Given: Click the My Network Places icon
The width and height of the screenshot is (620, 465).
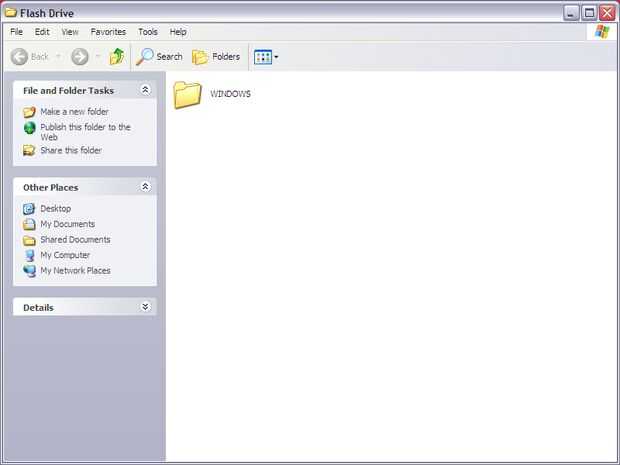Looking at the screenshot, I should click(x=29, y=271).
